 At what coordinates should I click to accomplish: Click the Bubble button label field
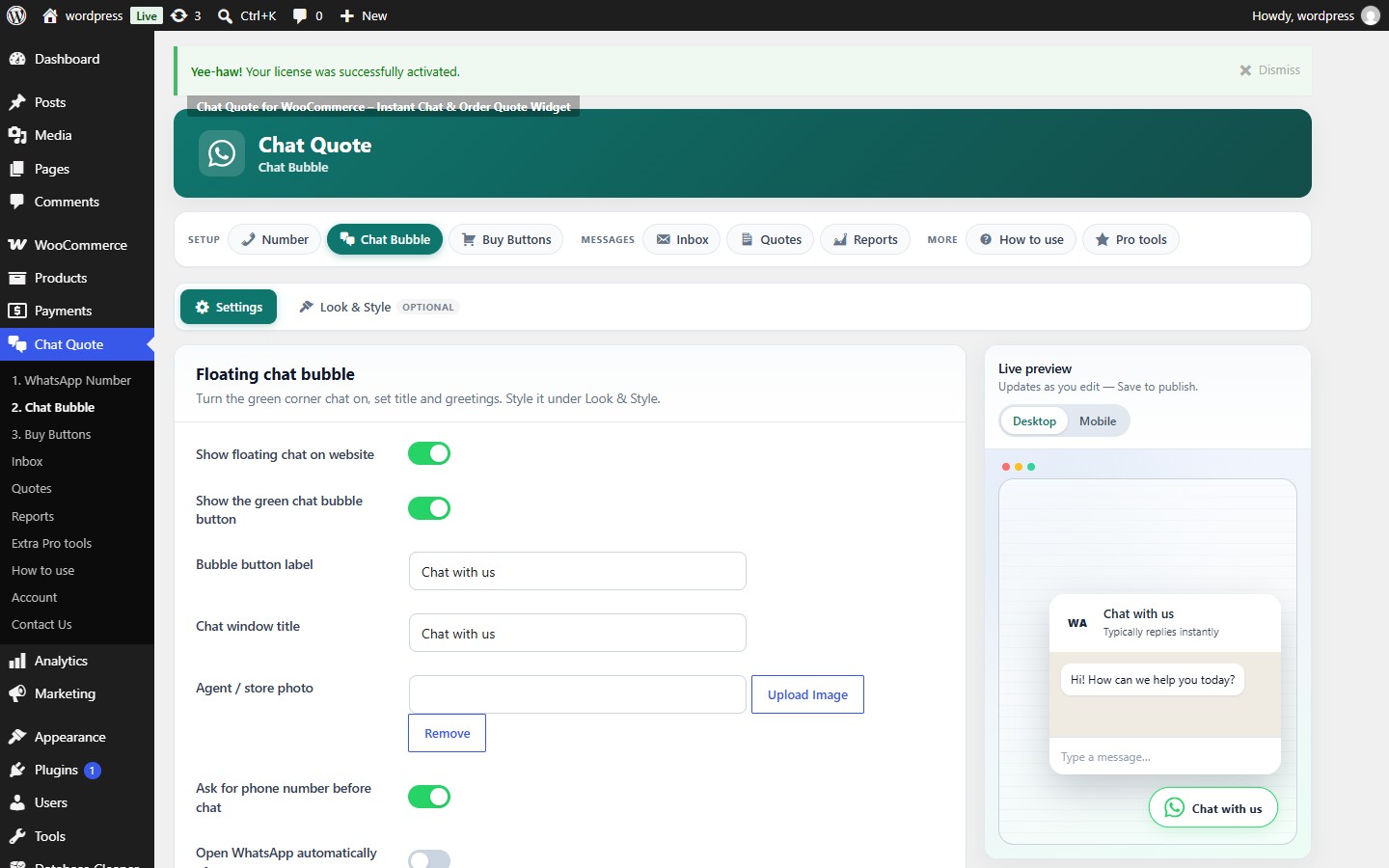point(578,571)
